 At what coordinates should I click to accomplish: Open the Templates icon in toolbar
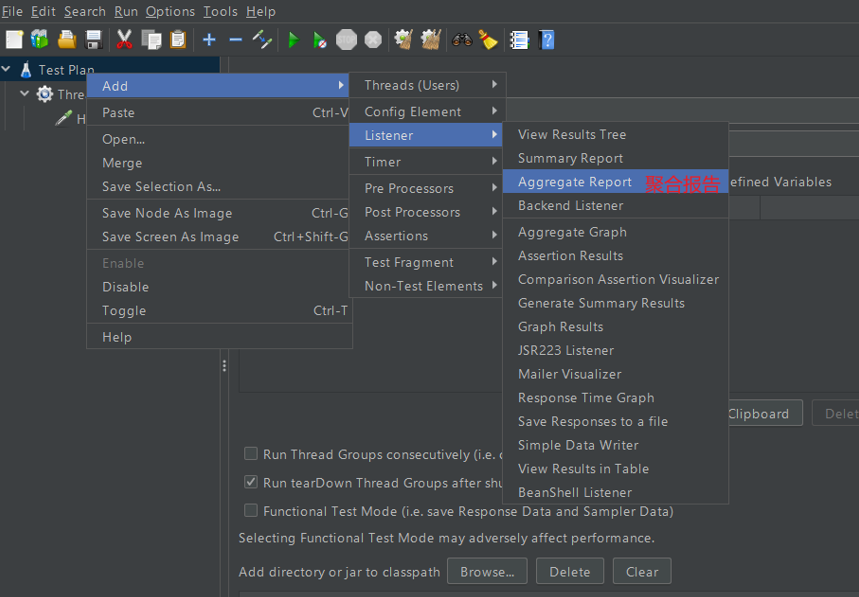39,40
